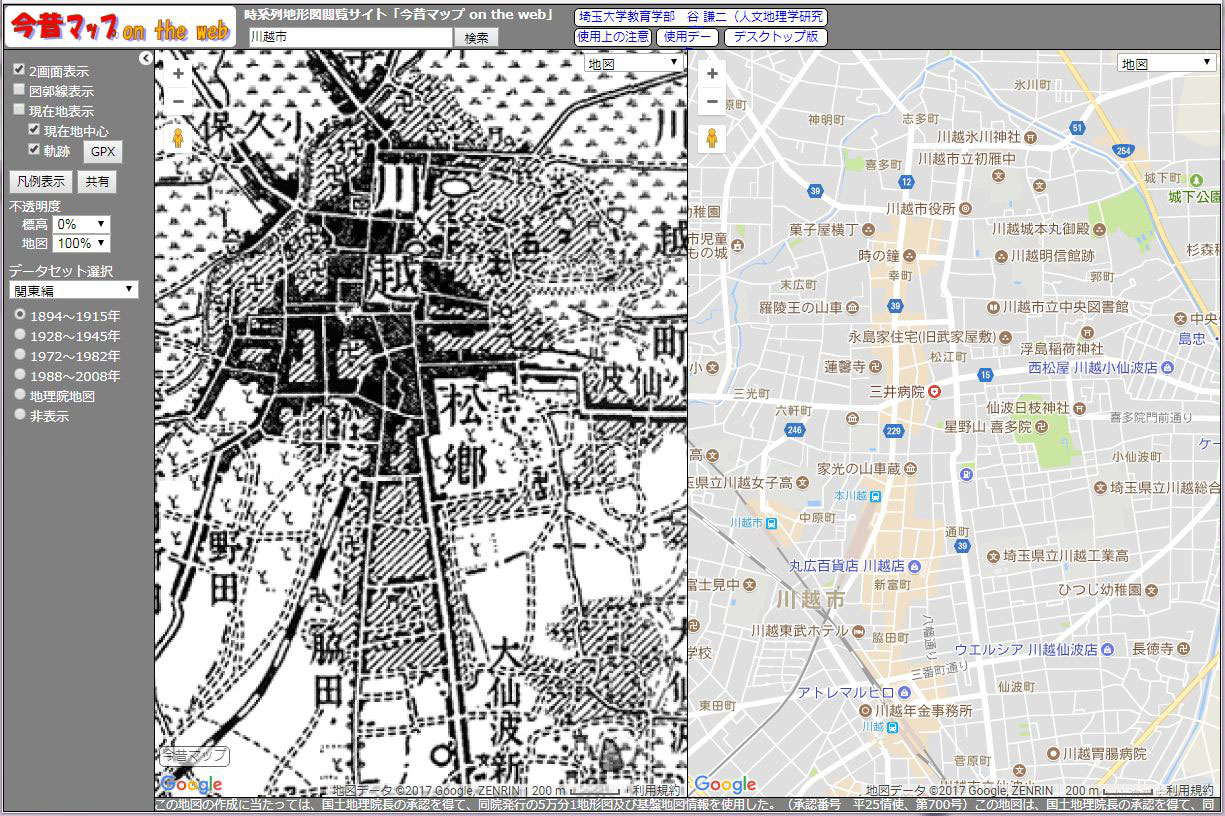The image size is (1225, 816).
Task: Zoom in on the left historical map
Action: pos(178,73)
